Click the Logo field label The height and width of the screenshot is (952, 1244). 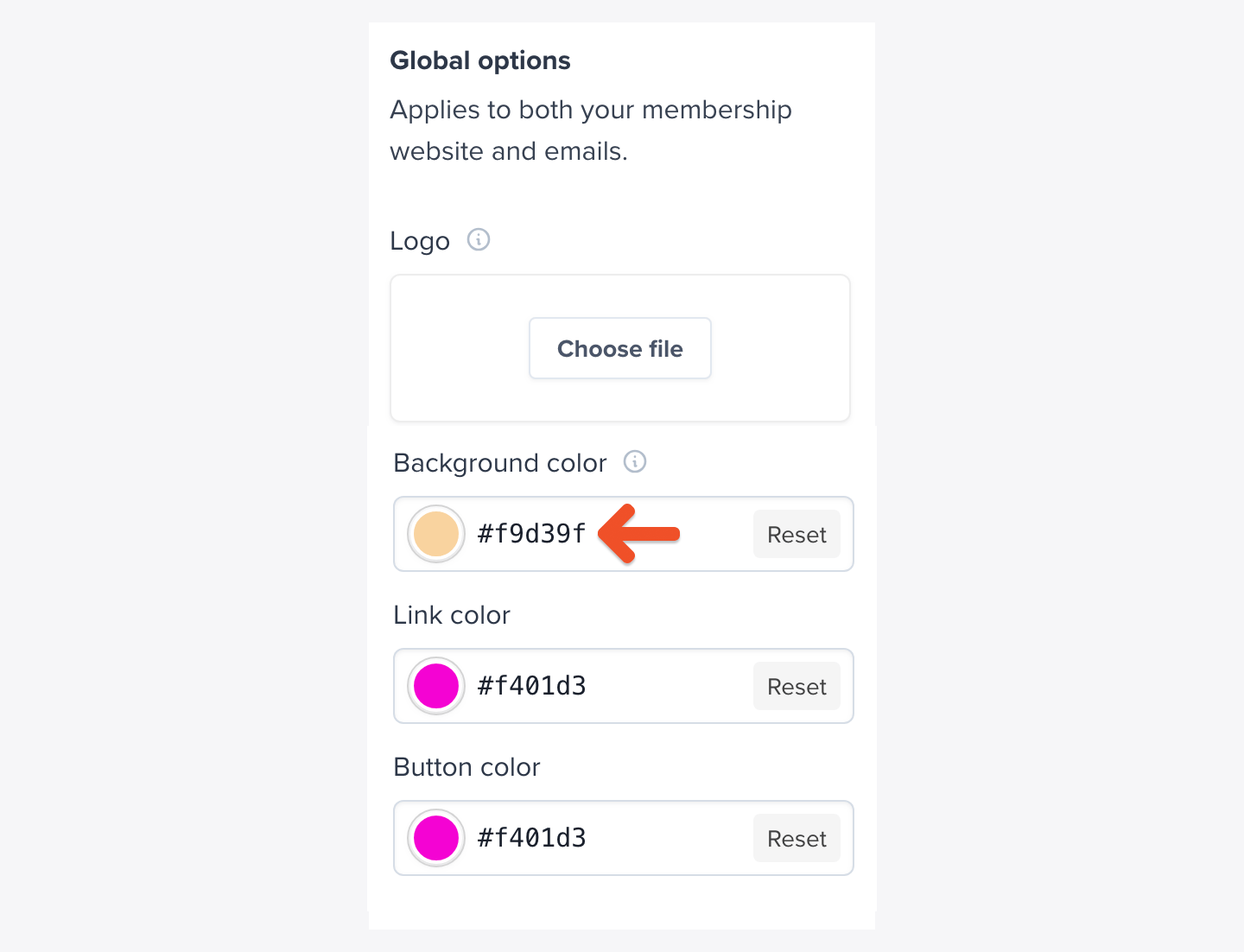420,241
